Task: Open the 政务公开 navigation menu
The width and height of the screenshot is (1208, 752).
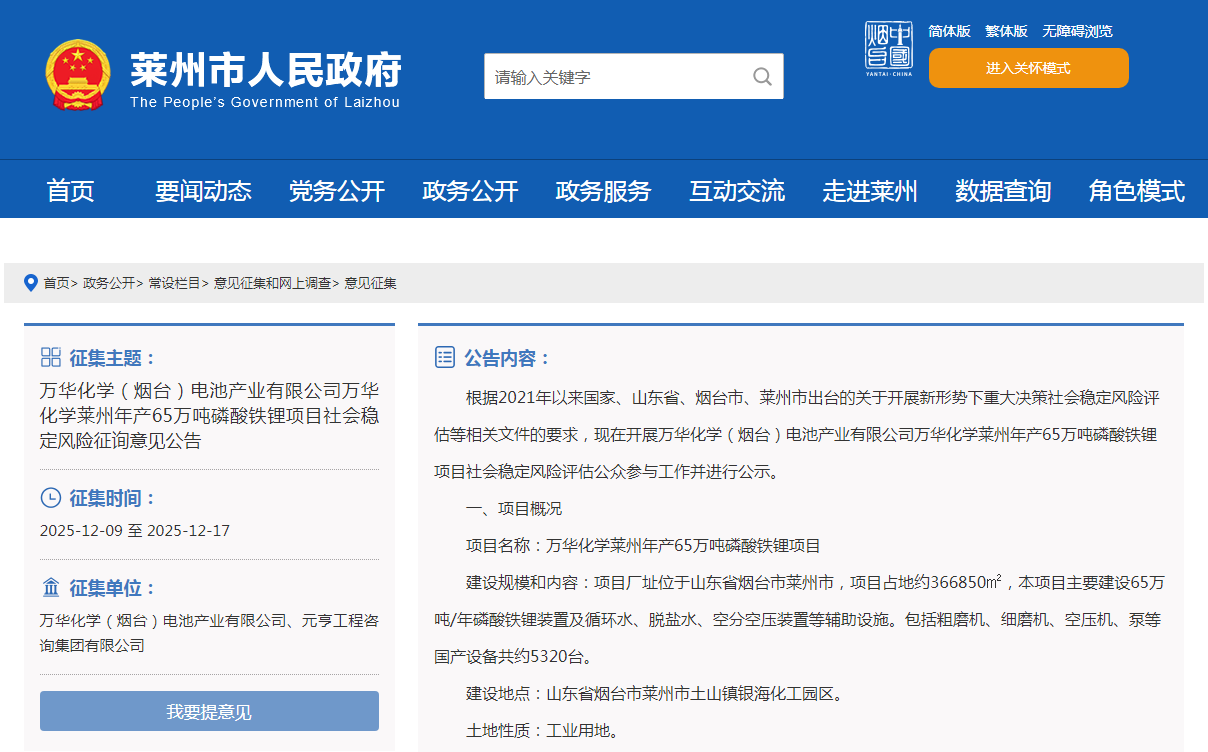Action: point(470,191)
